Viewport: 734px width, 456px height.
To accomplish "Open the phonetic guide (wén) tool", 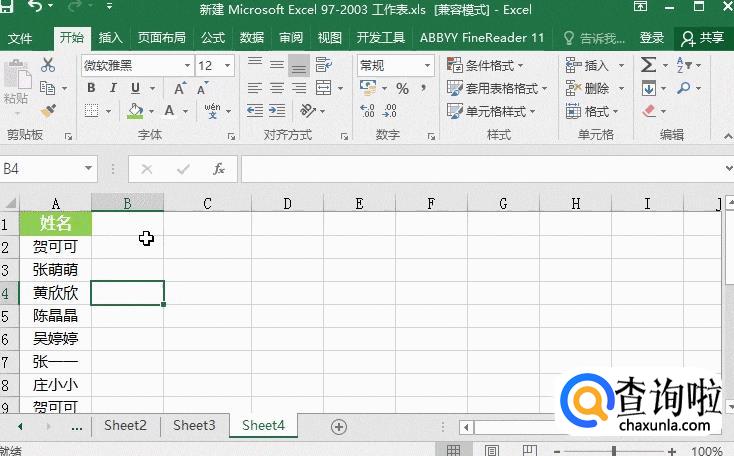I will click(x=212, y=111).
